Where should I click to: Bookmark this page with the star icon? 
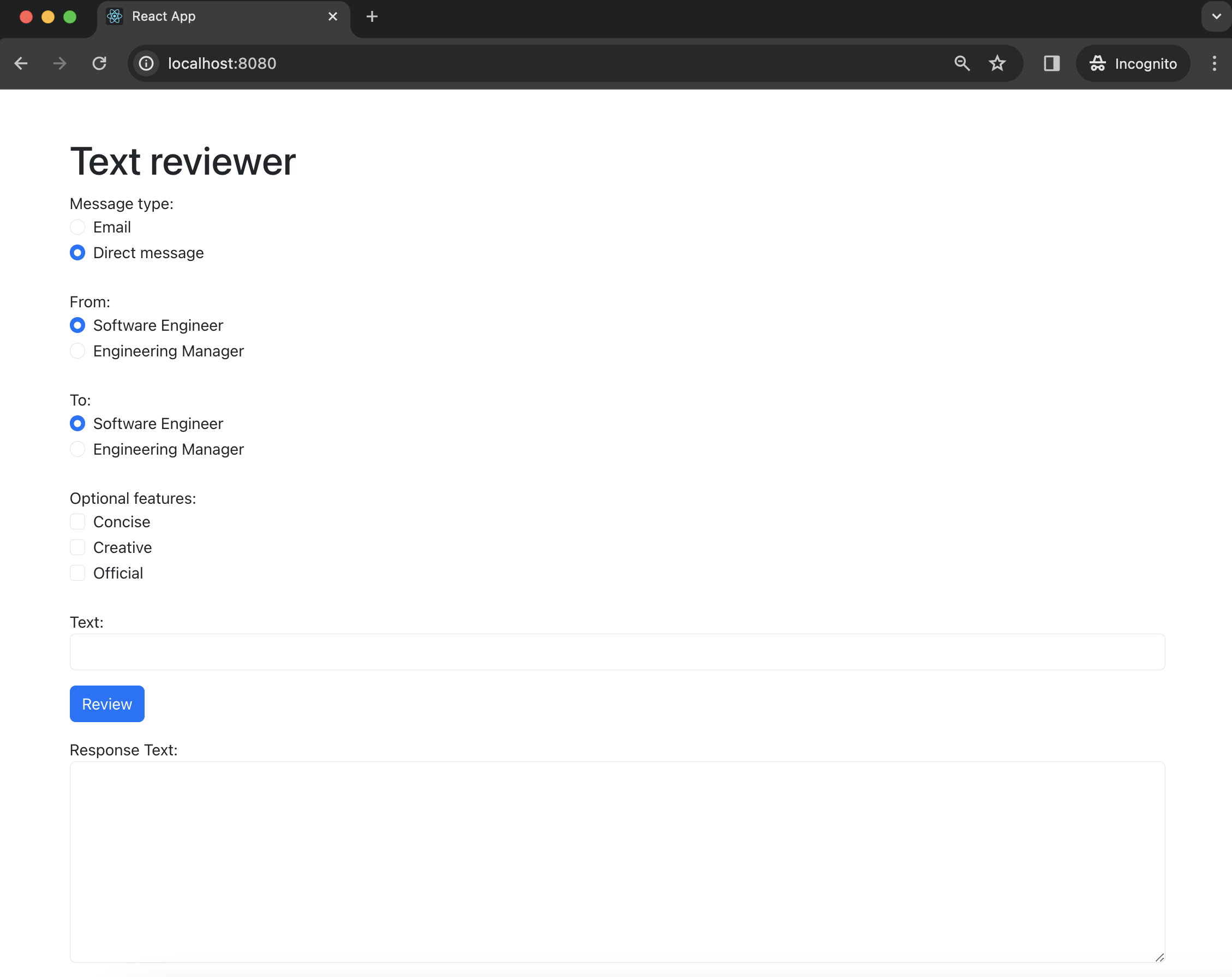click(997, 63)
